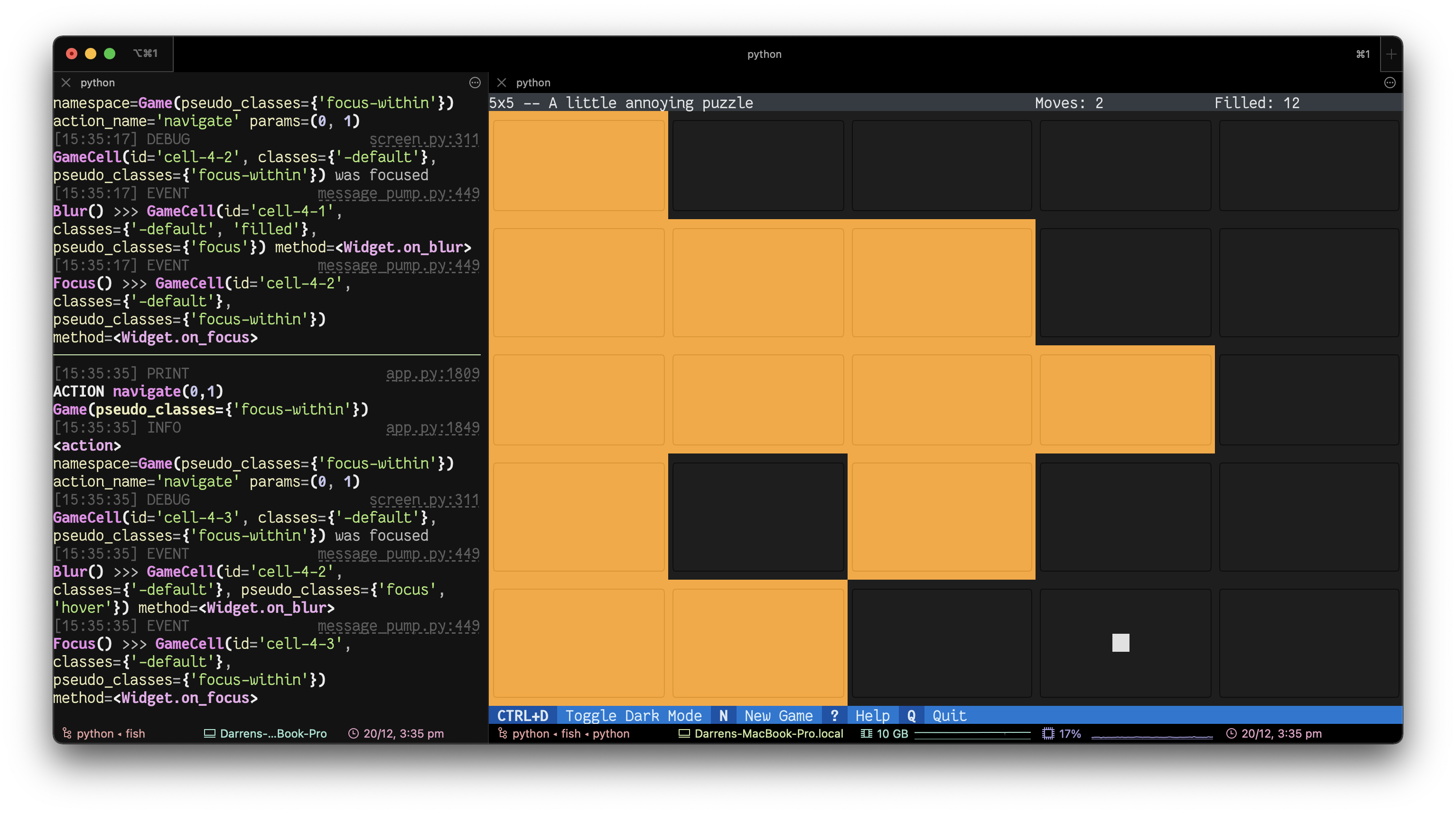
Task: Toggle the filled cell in row 4 column 3
Action: (941, 516)
